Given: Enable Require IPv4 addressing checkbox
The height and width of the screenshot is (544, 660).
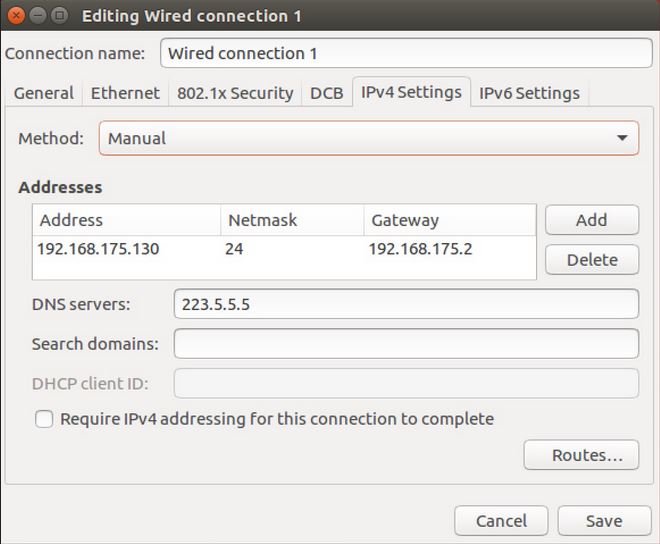Looking at the screenshot, I should 44,420.
